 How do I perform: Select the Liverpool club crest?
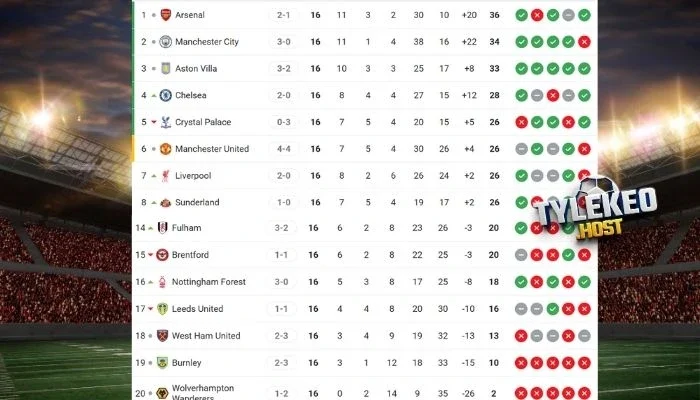click(165, 175)
